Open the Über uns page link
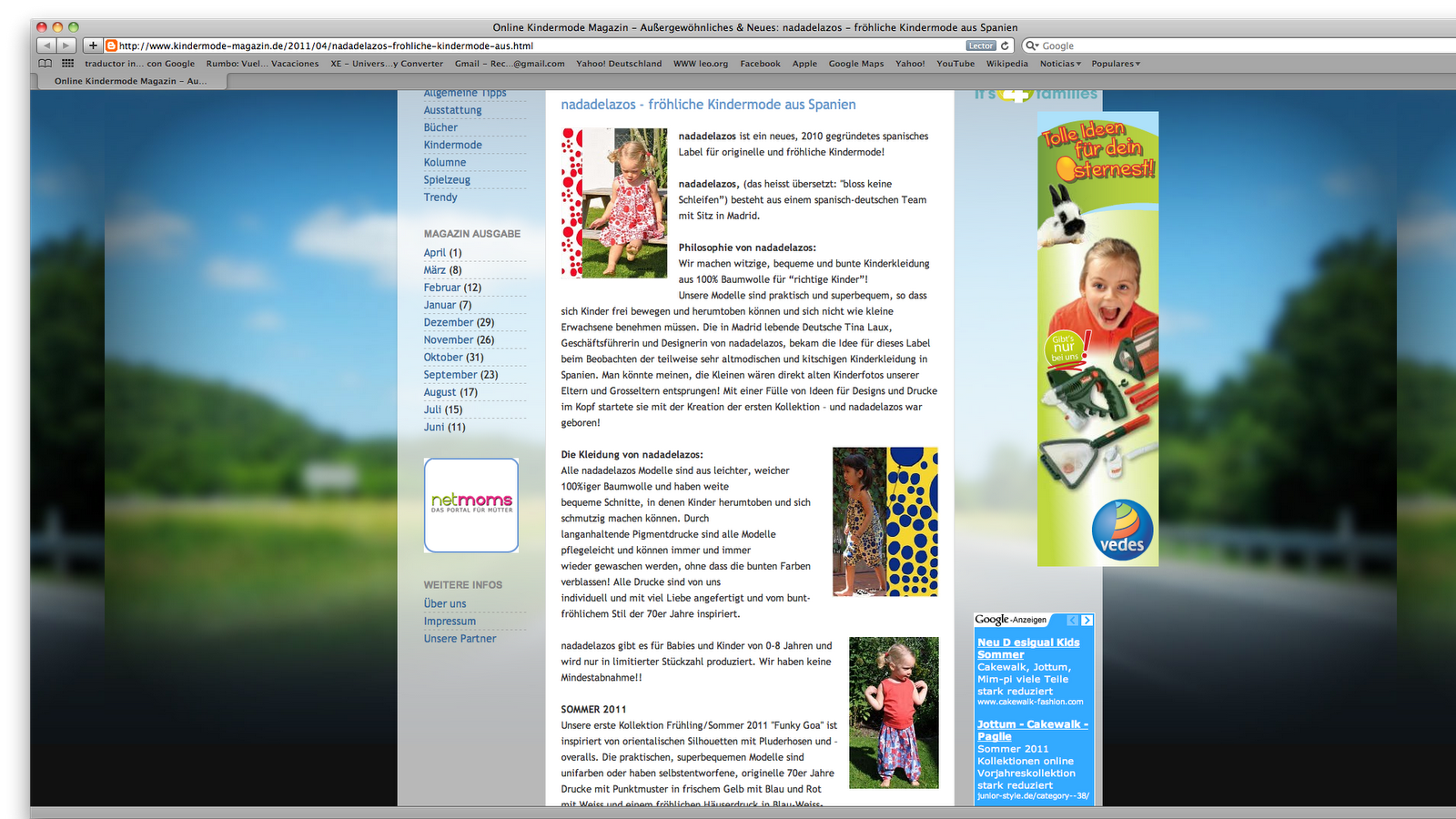 click(445, 603)
